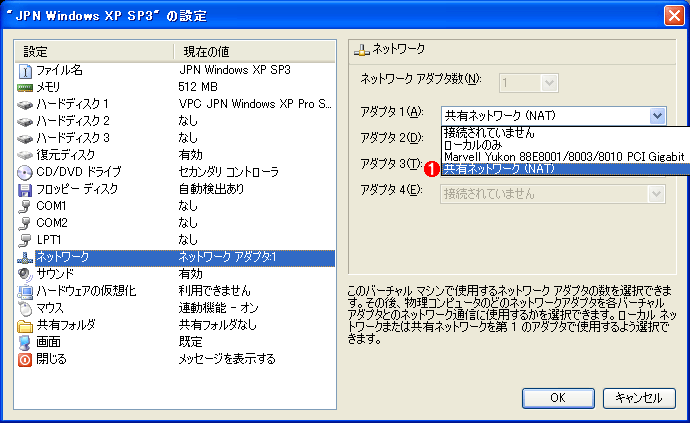Select the 画面 setting
Viewport: 690px width, 423px height.
(x=176, y=342)
